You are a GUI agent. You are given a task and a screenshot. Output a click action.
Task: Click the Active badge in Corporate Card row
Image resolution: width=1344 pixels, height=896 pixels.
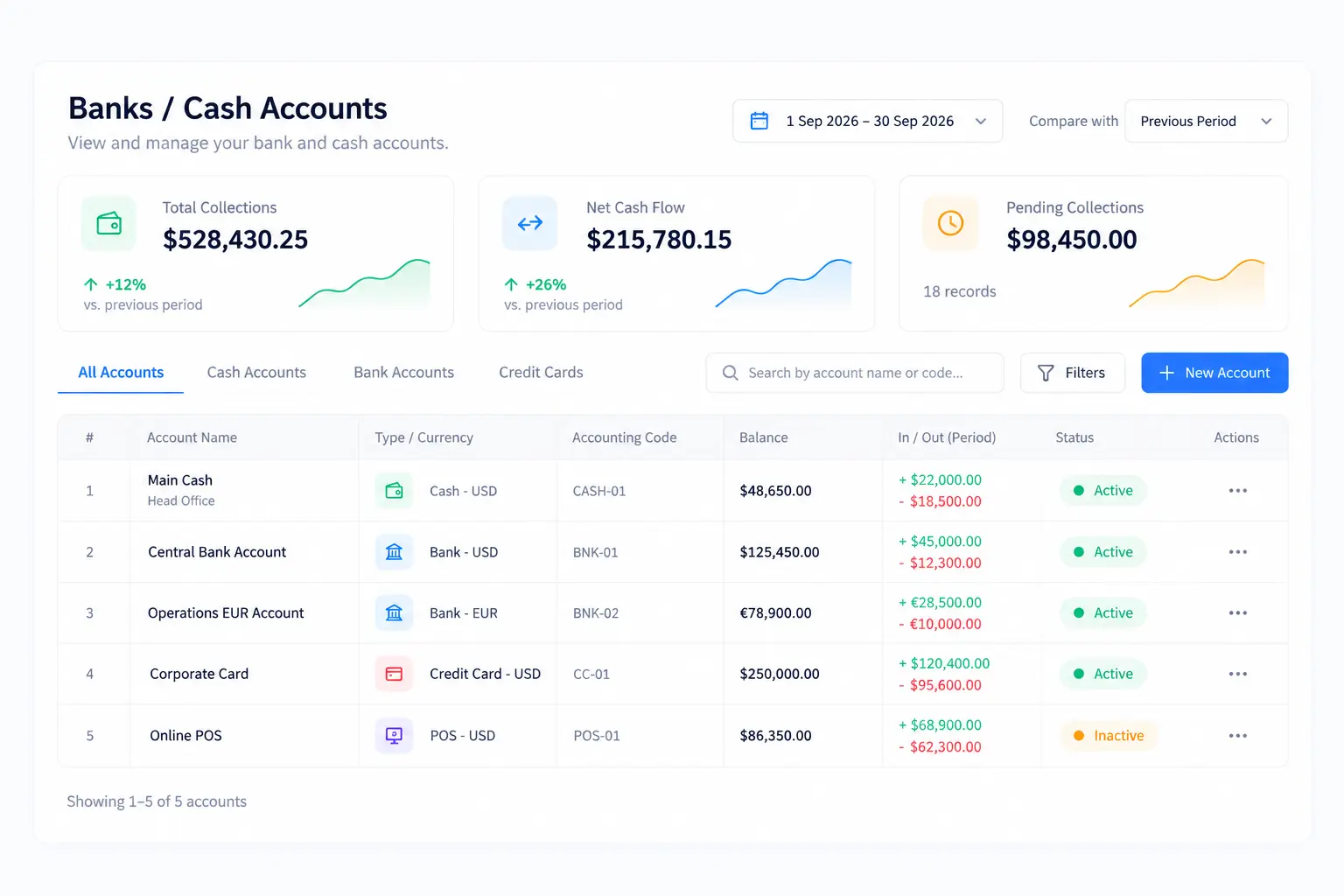click(x=1102, y=674)
